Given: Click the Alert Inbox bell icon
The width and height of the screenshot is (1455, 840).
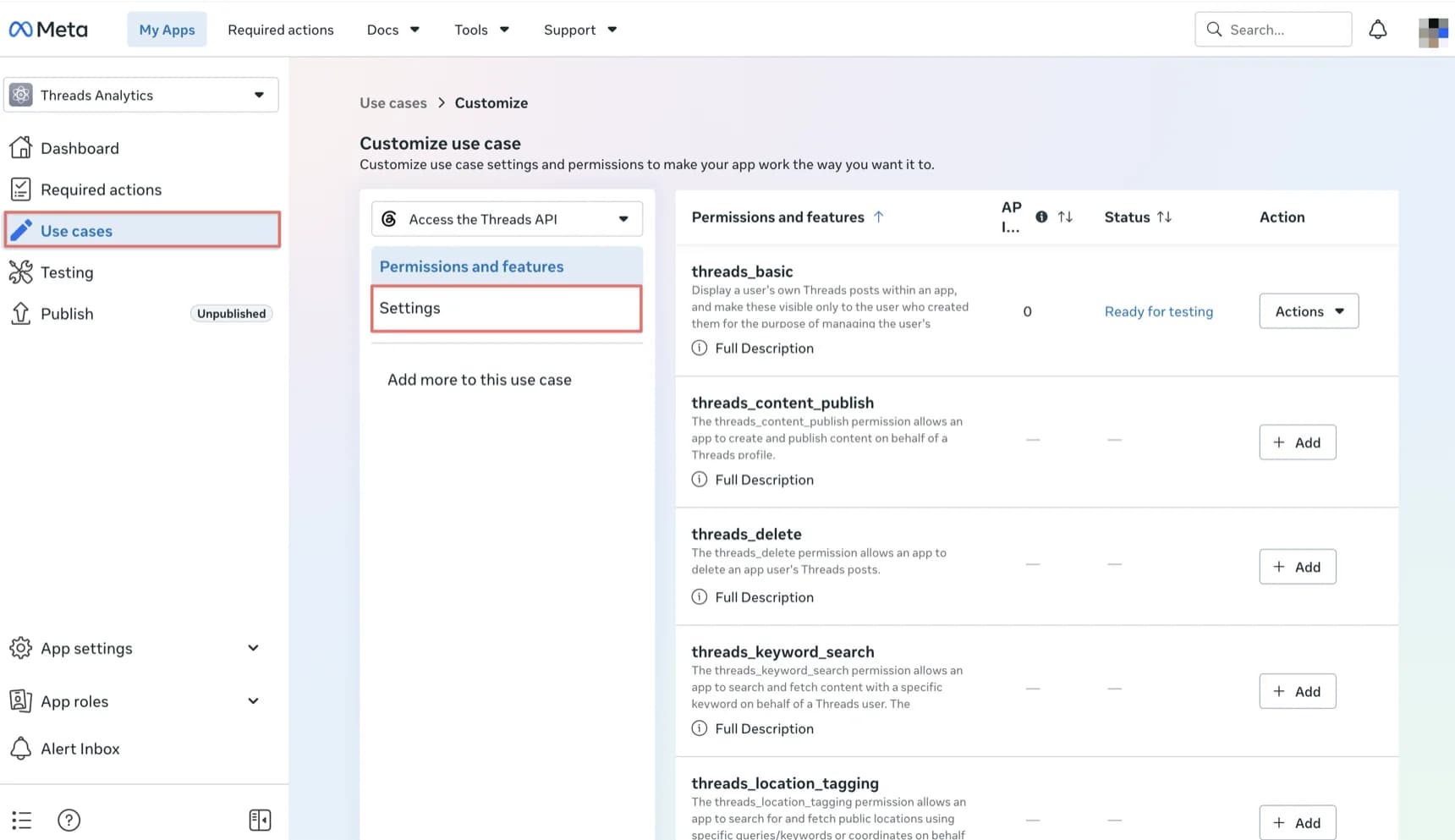Looking at the screenshot, I should (x=21, y=748).
